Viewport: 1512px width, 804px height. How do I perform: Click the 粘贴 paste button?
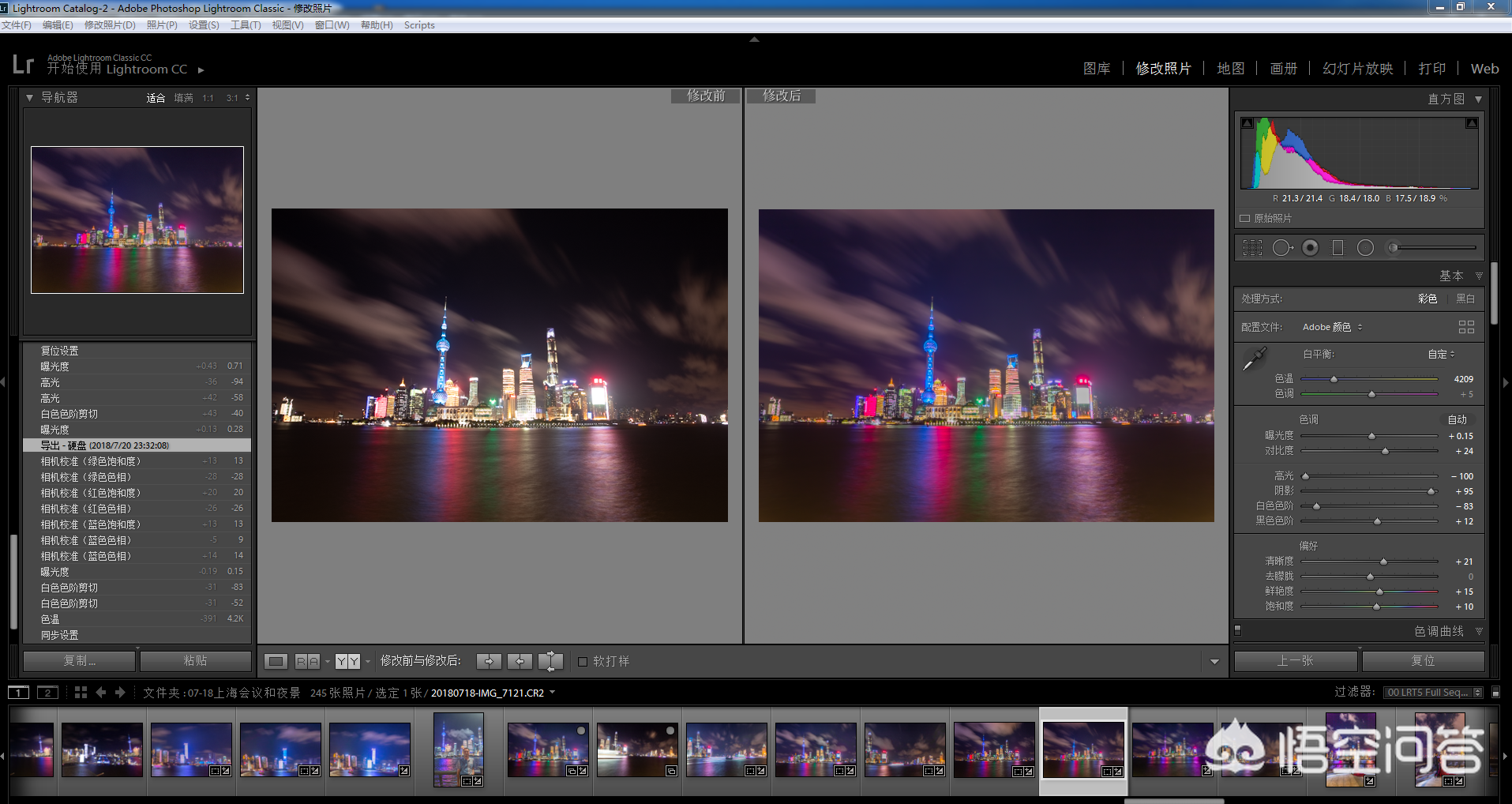click(x=195, y=661)
